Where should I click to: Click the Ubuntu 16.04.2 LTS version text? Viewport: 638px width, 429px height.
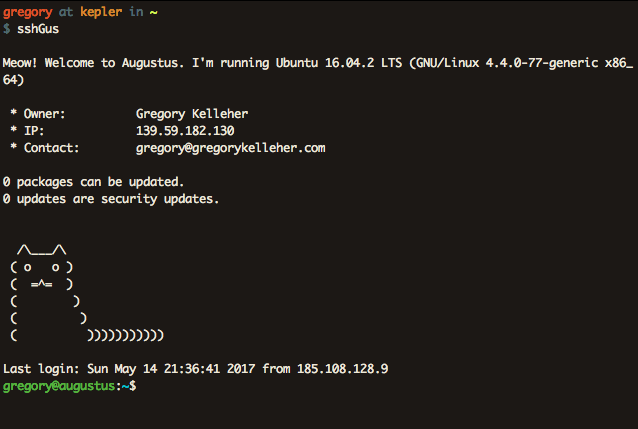[x=339, y=63]
